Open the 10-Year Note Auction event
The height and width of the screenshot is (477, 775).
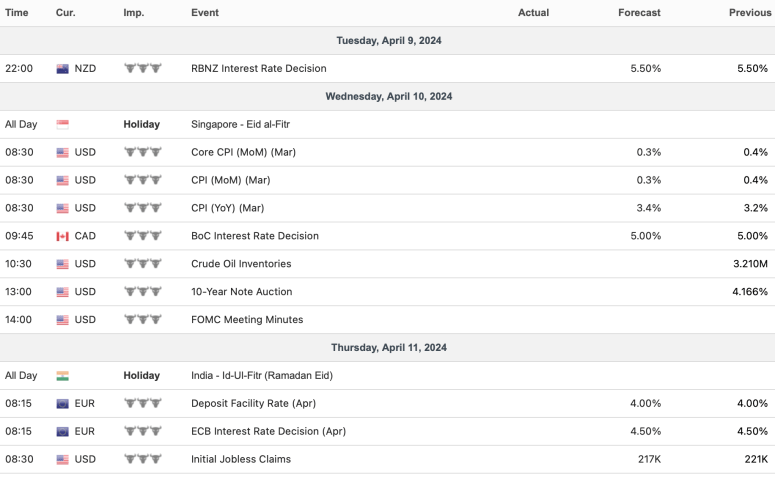click(241, 292)
